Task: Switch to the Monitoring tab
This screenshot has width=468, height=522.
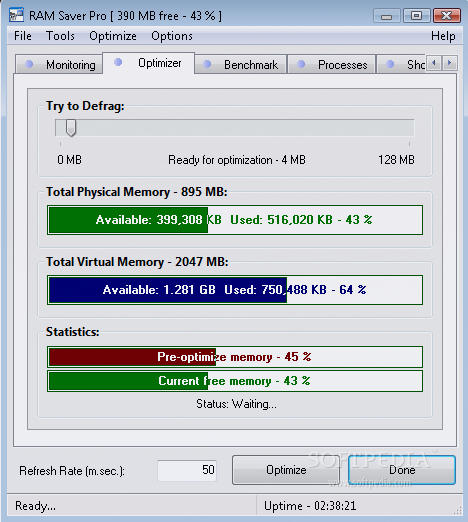Action: point(59,64)
